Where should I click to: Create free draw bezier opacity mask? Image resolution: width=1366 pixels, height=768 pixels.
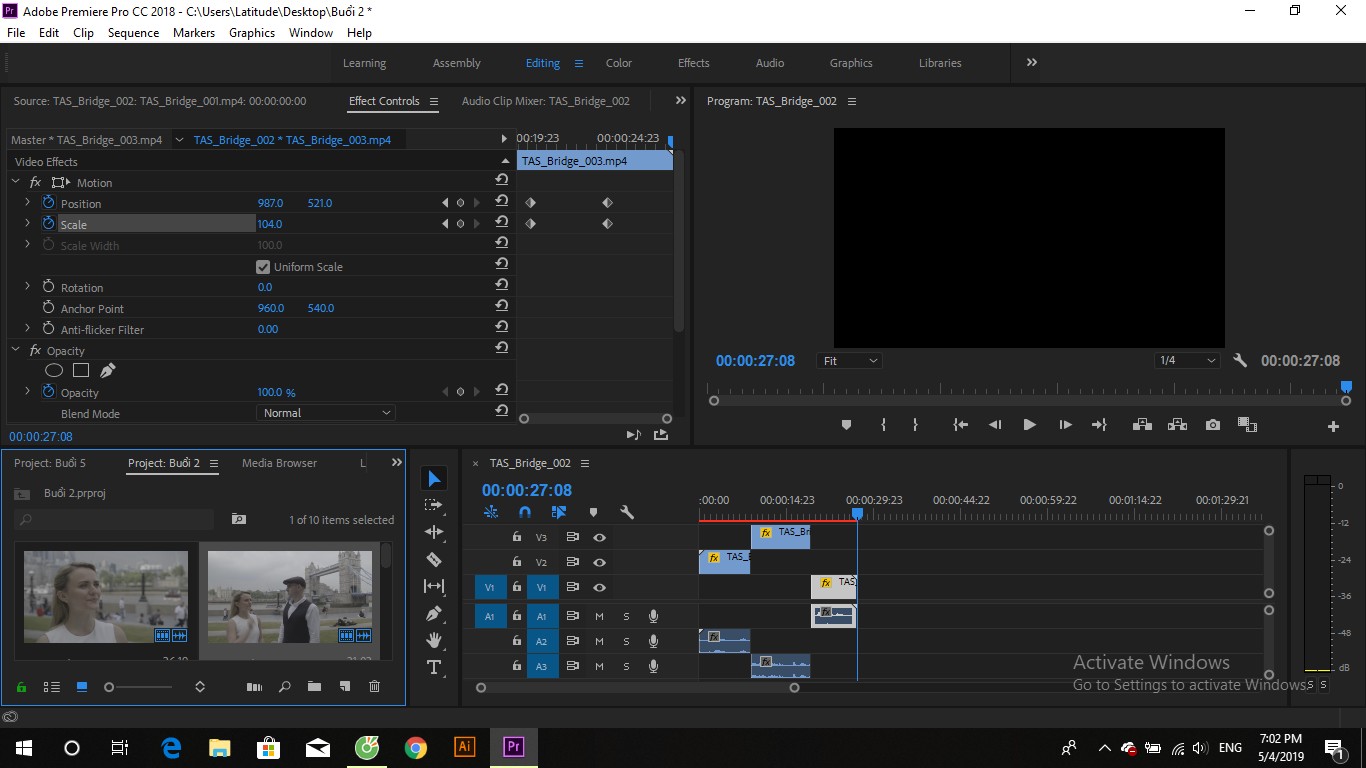107,371
